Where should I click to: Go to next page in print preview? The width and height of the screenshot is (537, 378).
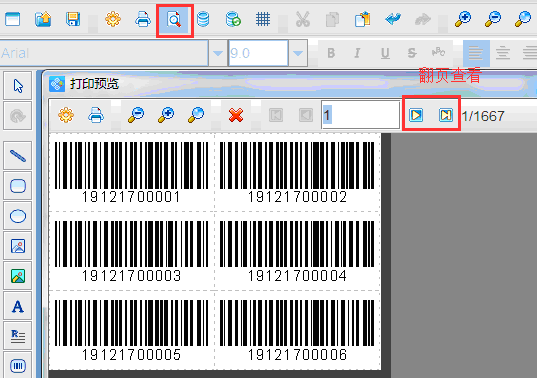click(x=416, y=115)
